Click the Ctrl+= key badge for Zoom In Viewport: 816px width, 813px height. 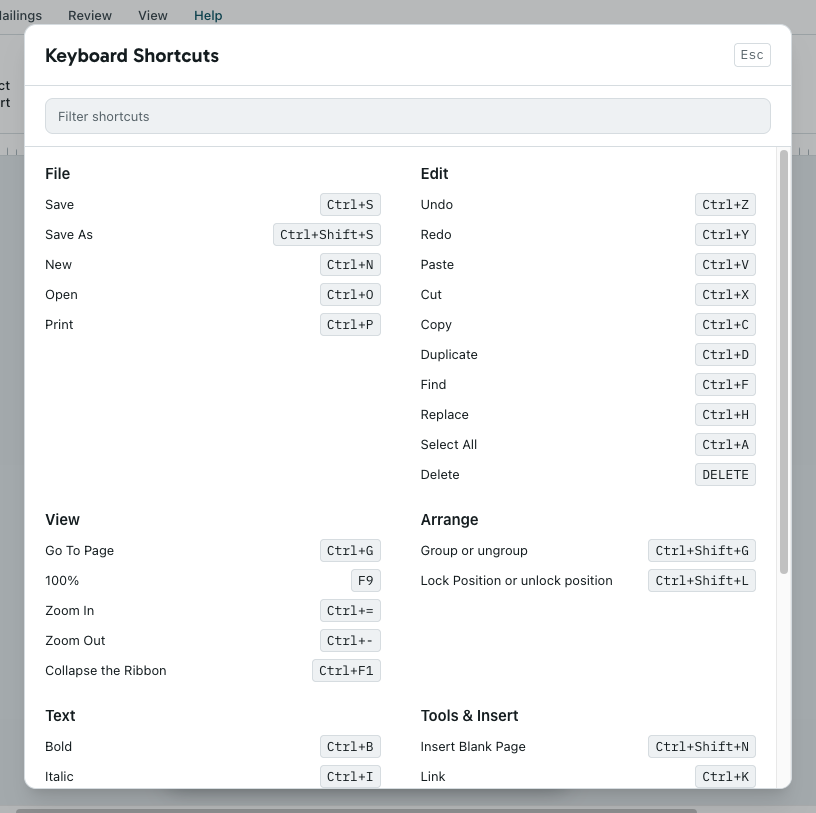click(350, 611)
